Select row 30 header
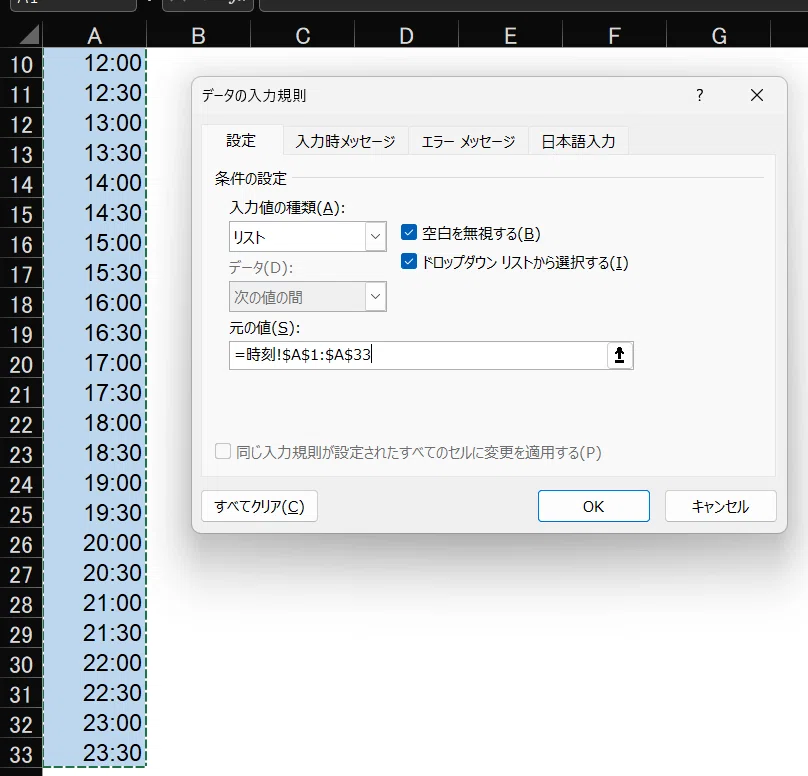This screenshot has width=808, height=776. (21, 664)
